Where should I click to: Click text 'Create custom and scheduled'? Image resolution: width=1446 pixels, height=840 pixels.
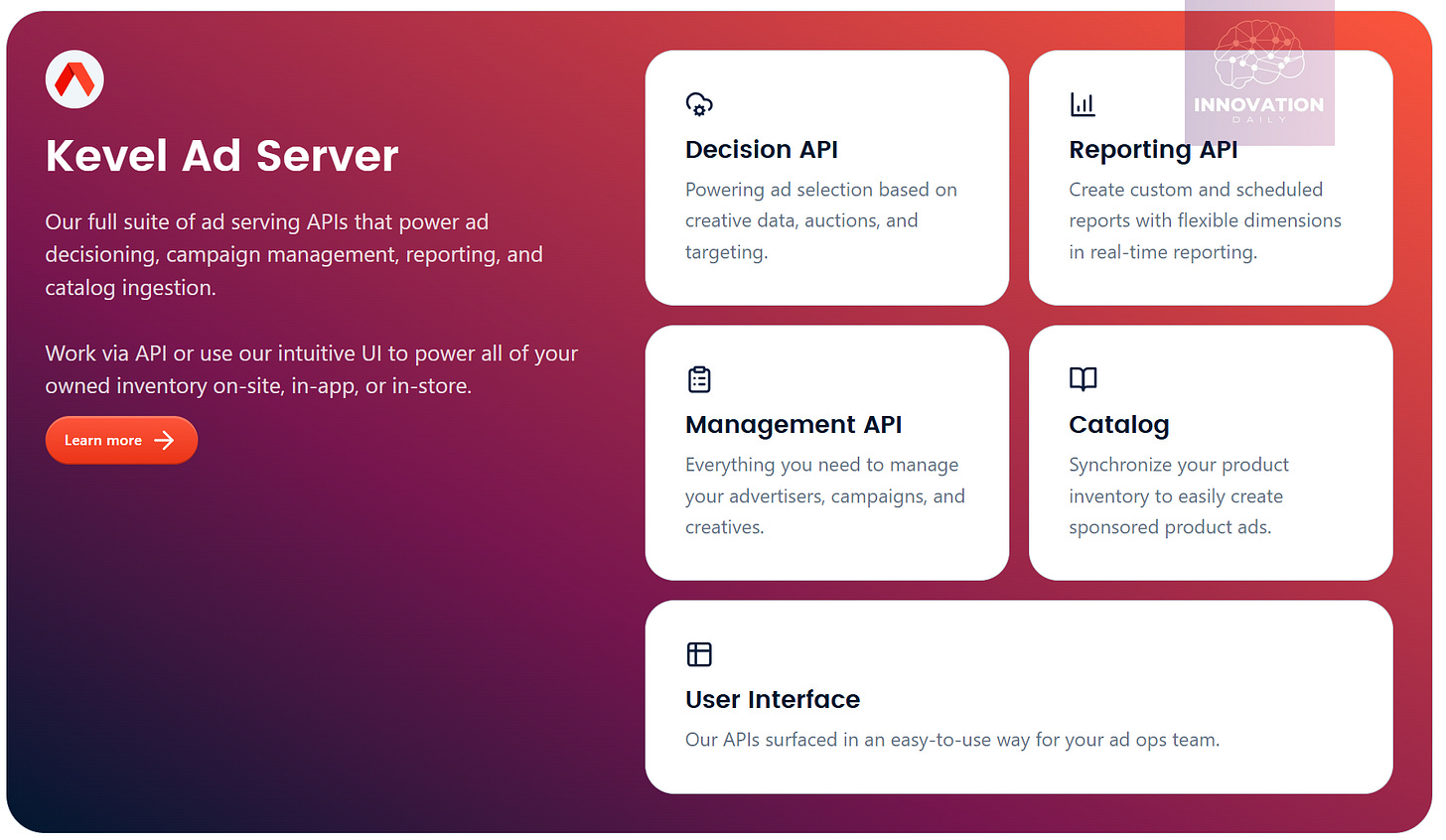pos(1196,190)
